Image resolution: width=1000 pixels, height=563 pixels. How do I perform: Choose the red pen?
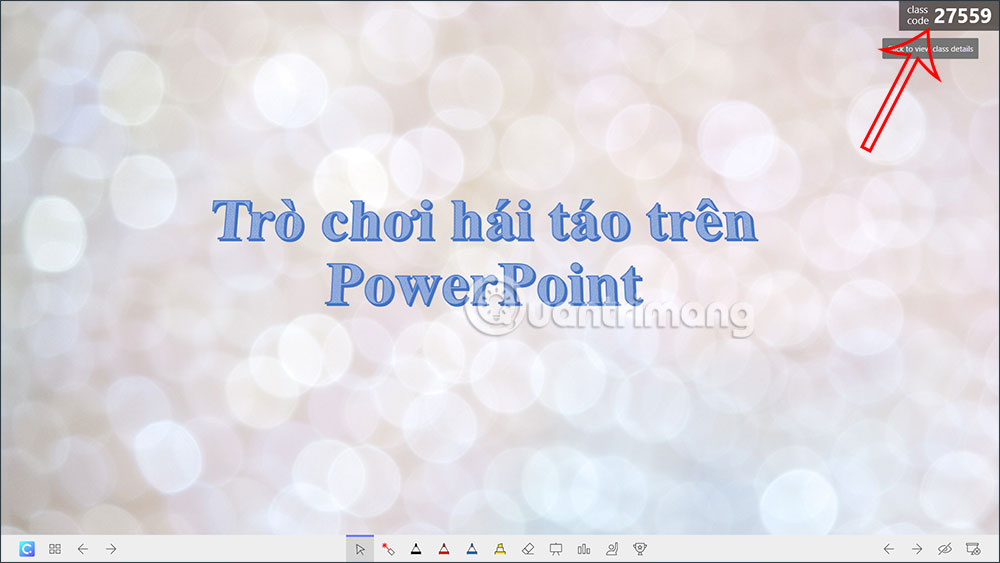point(444,549)
